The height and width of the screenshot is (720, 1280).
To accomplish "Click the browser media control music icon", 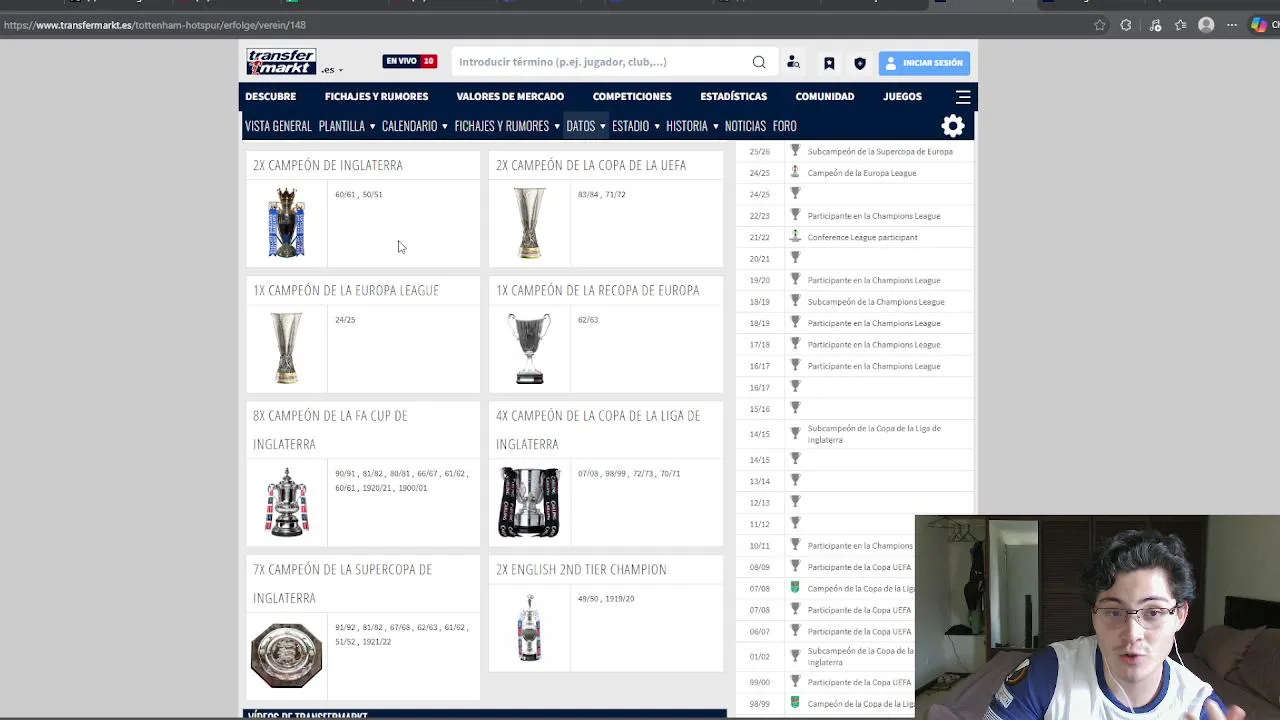I will click(x=1155, y=25).
